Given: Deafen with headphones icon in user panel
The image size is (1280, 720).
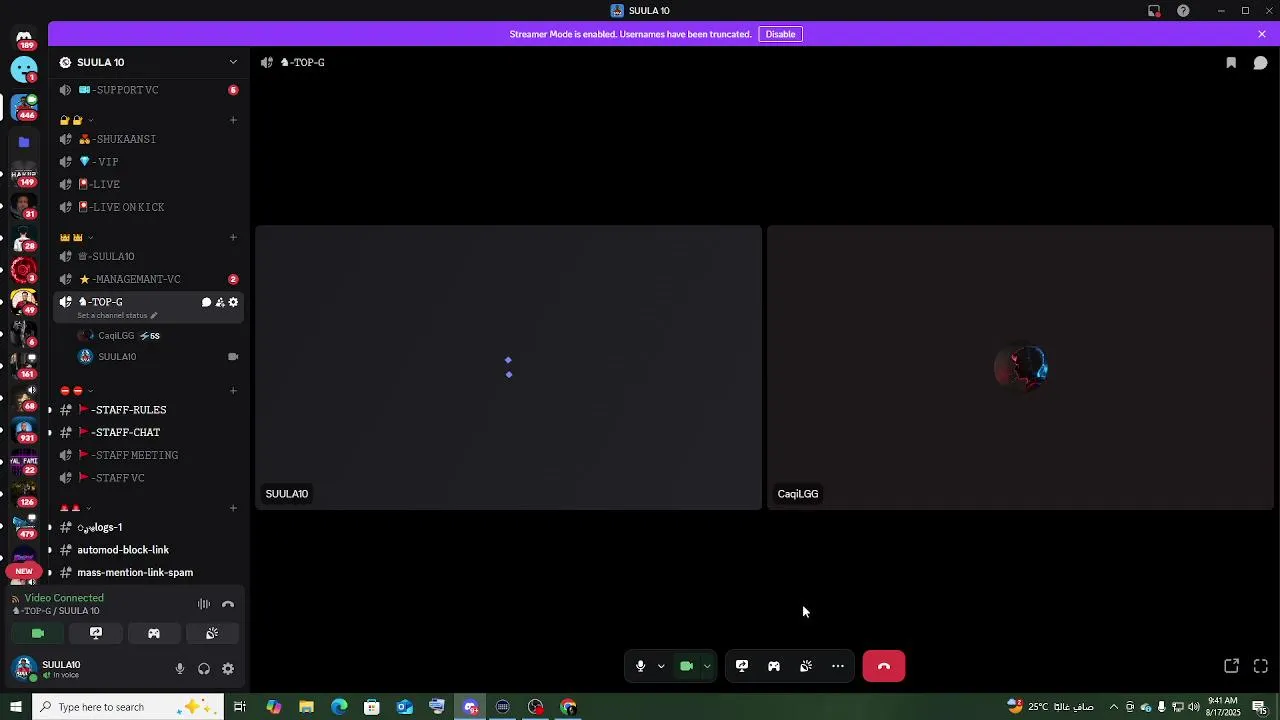Looking at the screenshot, I should (204, 669).
